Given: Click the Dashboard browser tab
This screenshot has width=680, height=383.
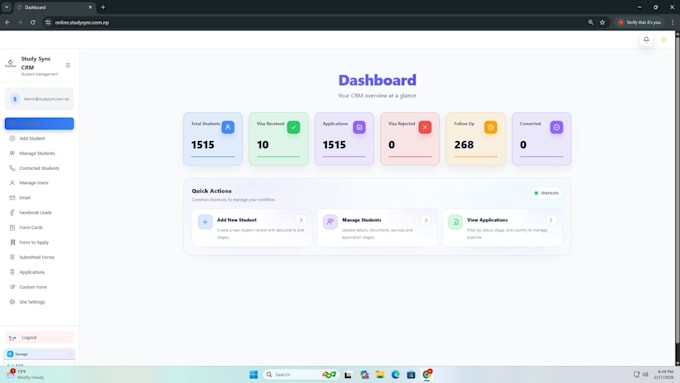Looking at the screenshot, I should 55,7.
